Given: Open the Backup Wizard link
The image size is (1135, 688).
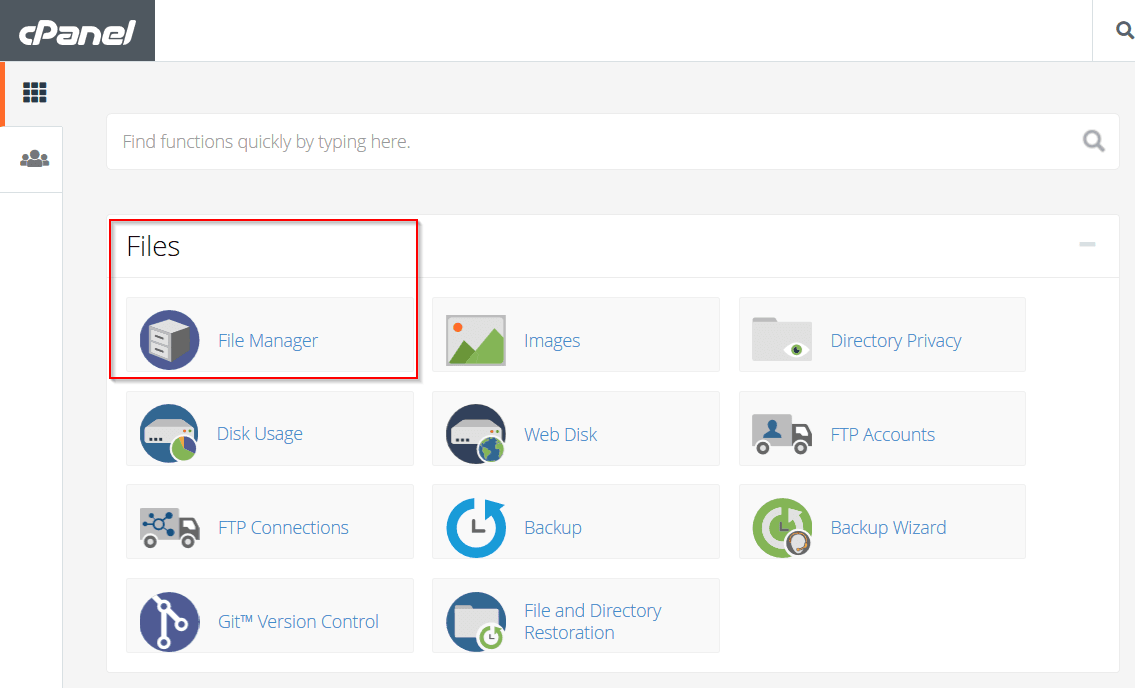Looking at the screenshot, I should [x=888, y=527].
